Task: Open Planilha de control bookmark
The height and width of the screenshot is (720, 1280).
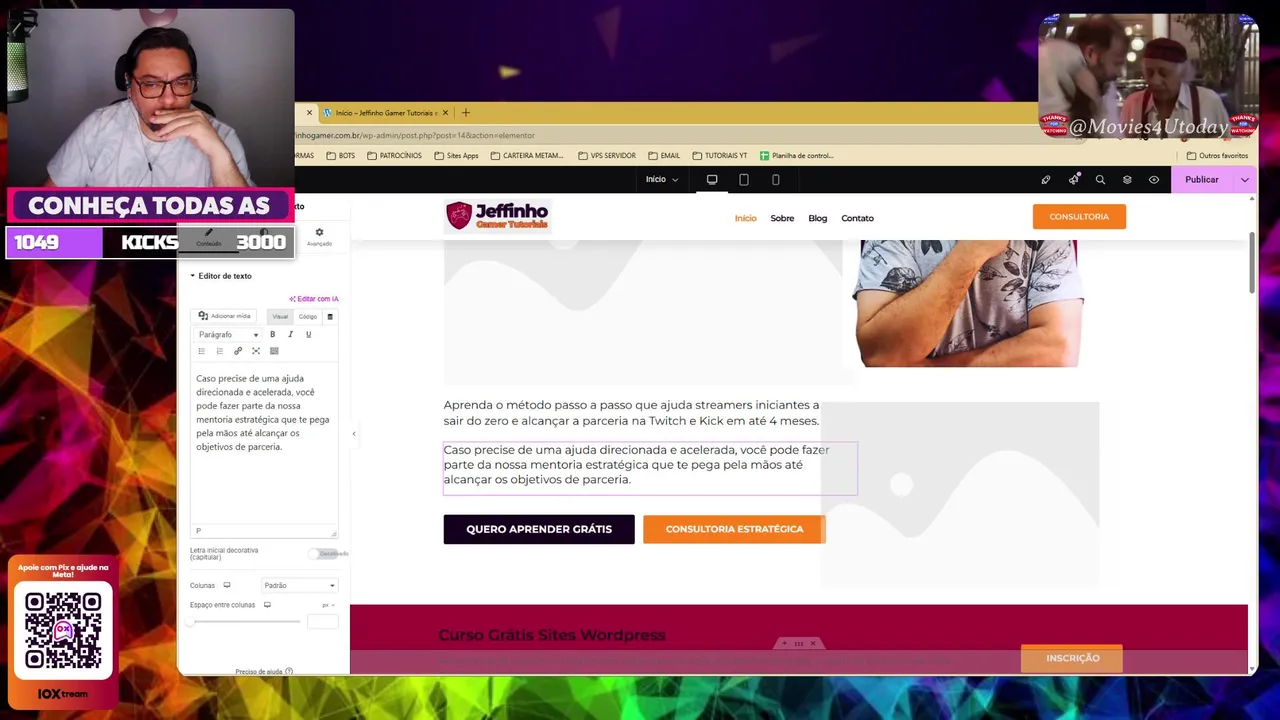Action: [796, 156]
